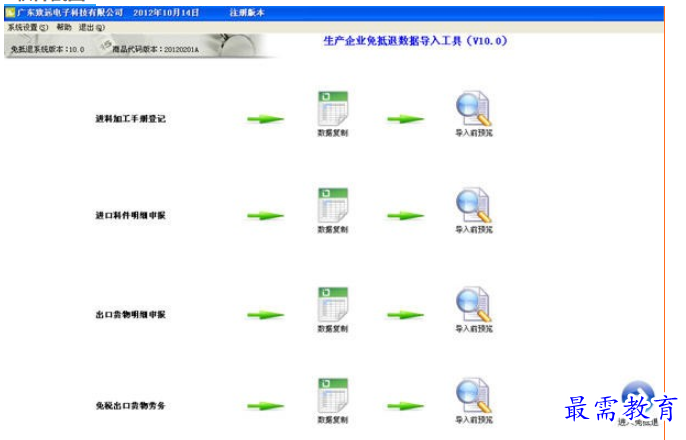Click the 2012年10月14日 date in title bar
The height and width of the screenshot is (440, 686).
point(166,13)
